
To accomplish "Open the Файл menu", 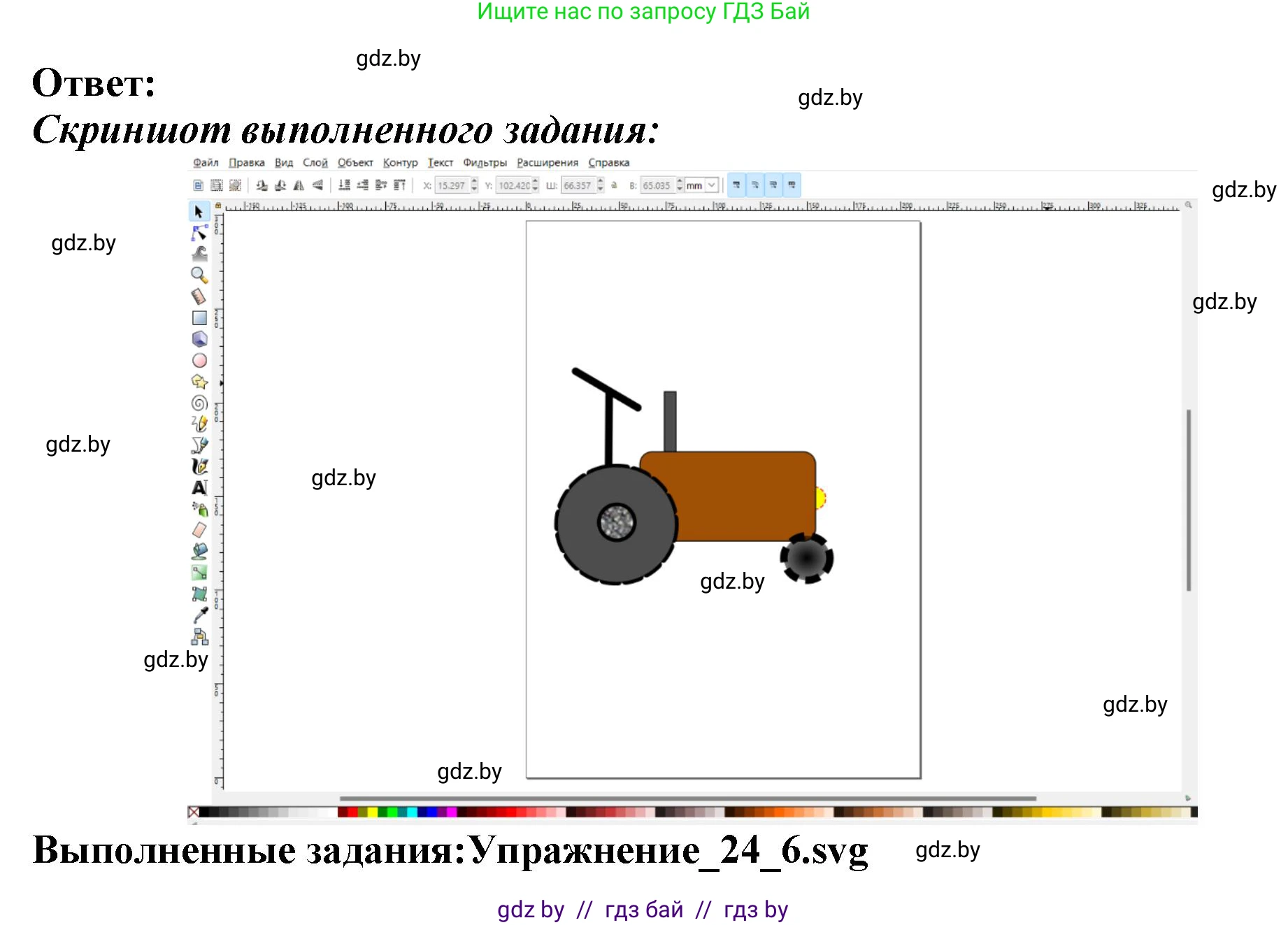I will tap(206, 163).
